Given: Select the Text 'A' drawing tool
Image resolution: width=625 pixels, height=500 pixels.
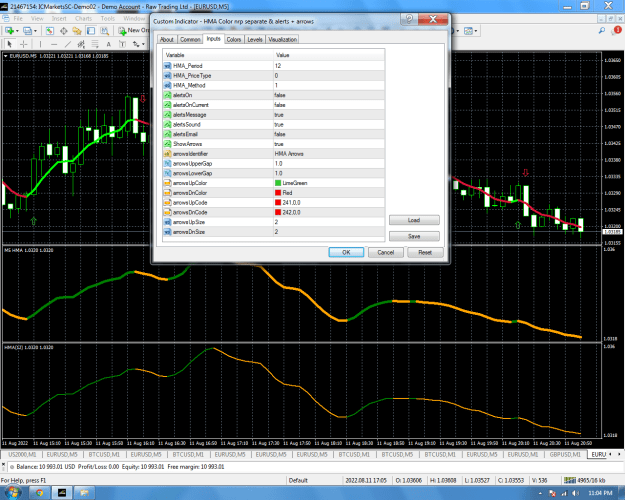Looking at the screenshot, I should (x=108, y=44).
